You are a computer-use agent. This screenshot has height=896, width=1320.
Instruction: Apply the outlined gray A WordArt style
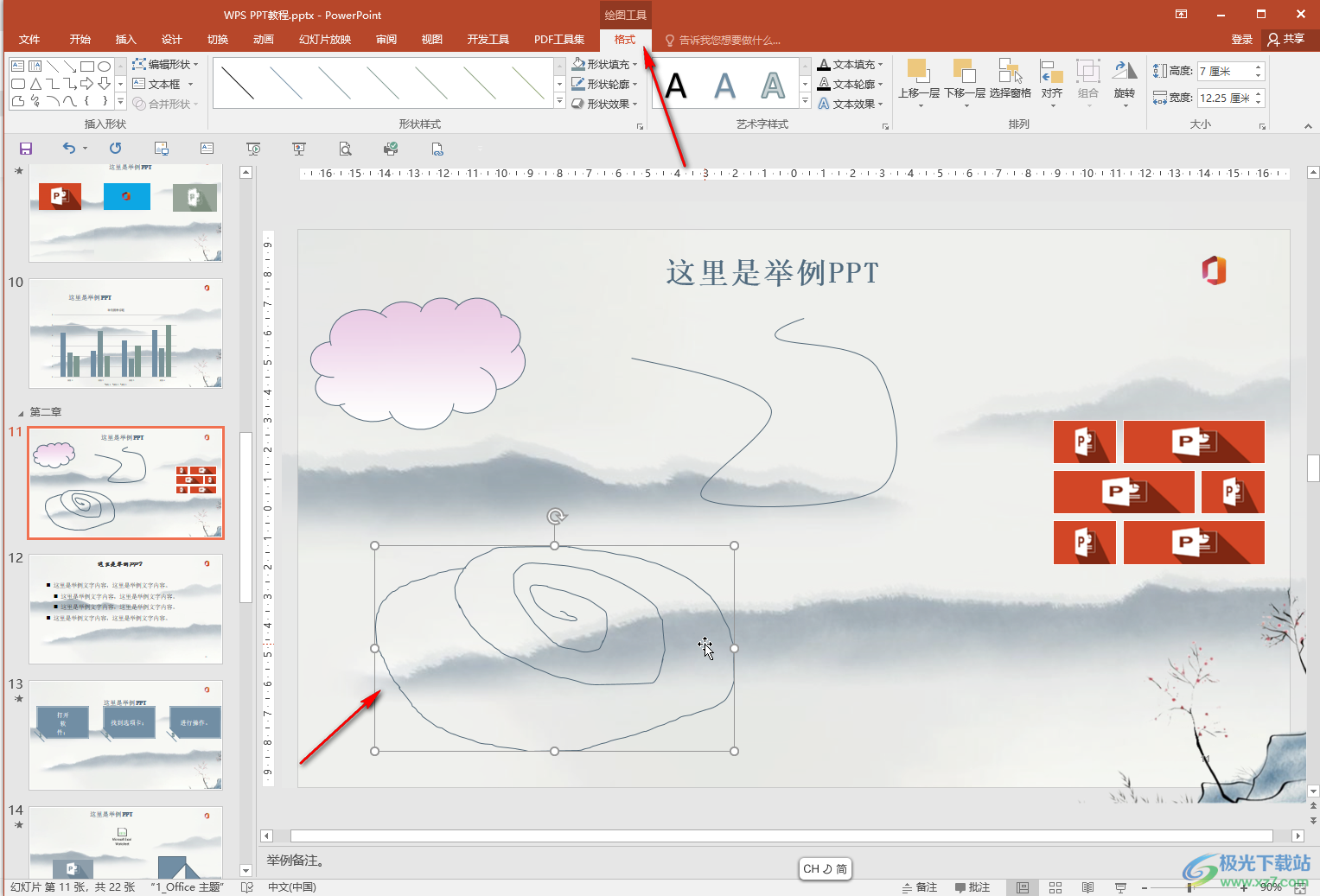[x=773, y=85]
